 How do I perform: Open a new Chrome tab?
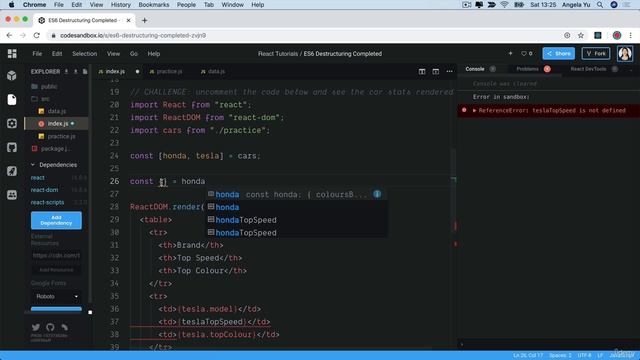[x=144, y=20]
